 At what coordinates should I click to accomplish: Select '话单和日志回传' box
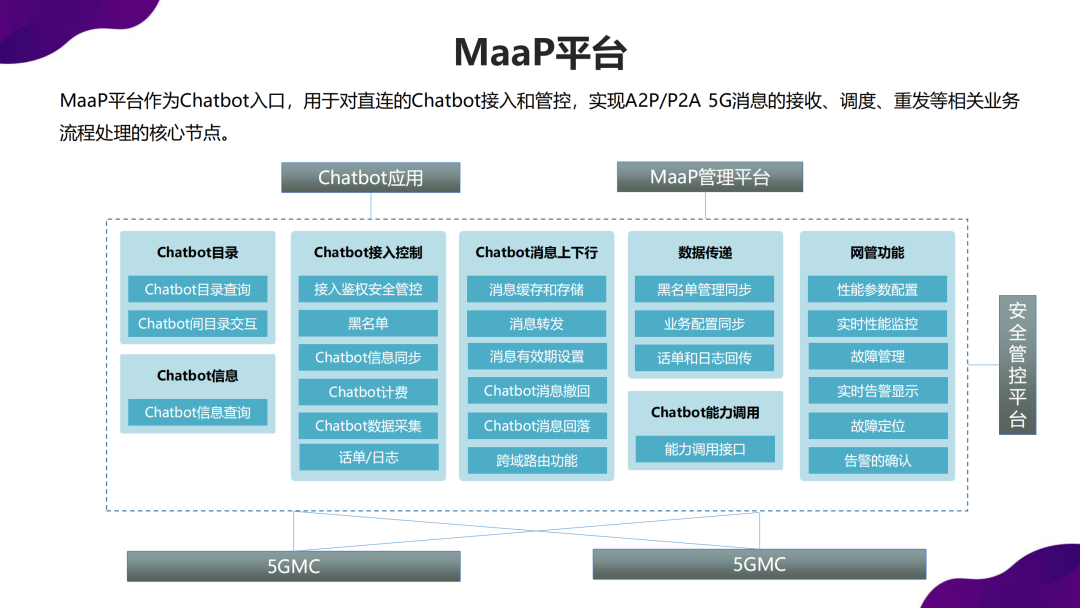(x=705, y=358)
